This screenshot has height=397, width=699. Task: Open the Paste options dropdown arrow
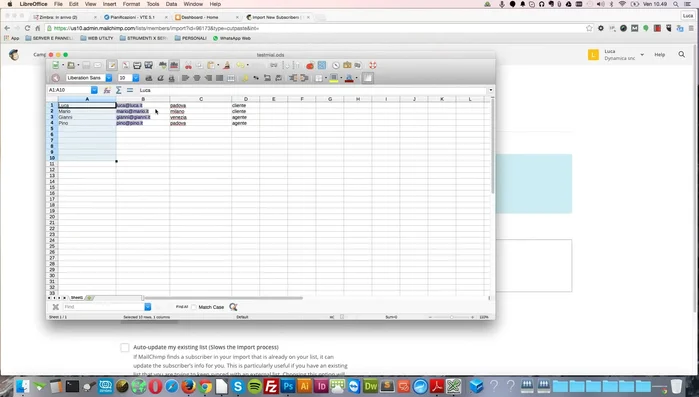click(x=218, y=65)
